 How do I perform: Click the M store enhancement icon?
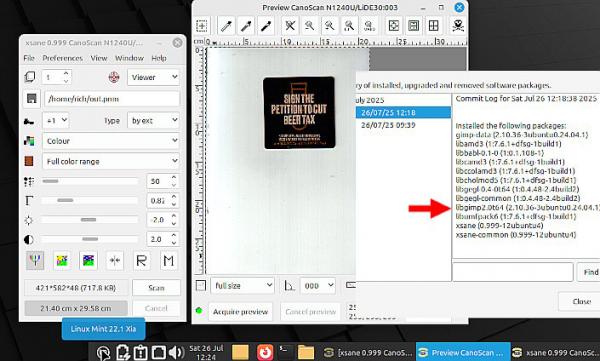(168, 261)
